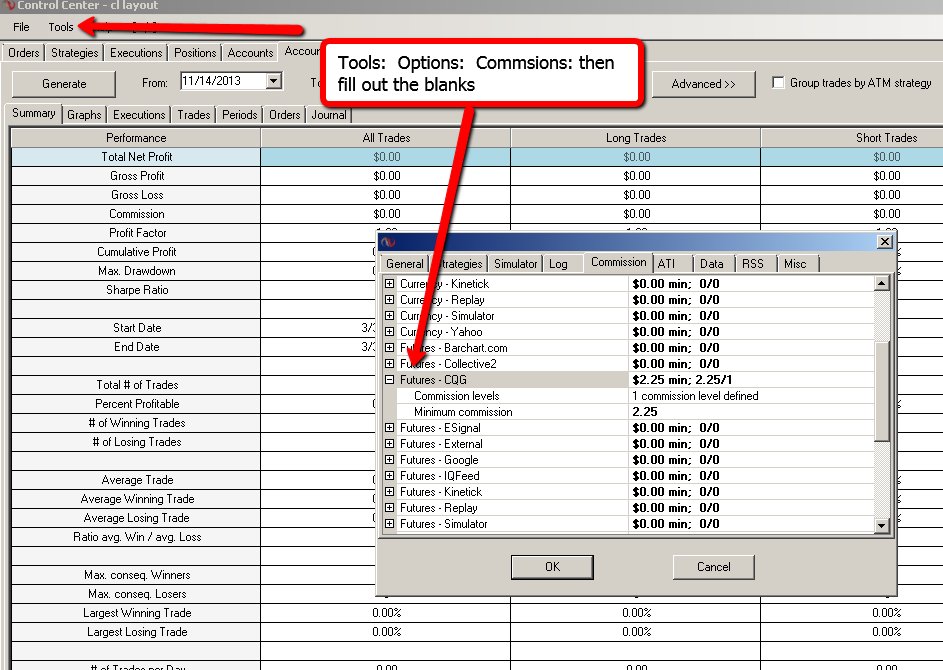The width and height of the screenshot is (943, 670).
Task: Open the Positions tab
Action: tap(195, 53)
